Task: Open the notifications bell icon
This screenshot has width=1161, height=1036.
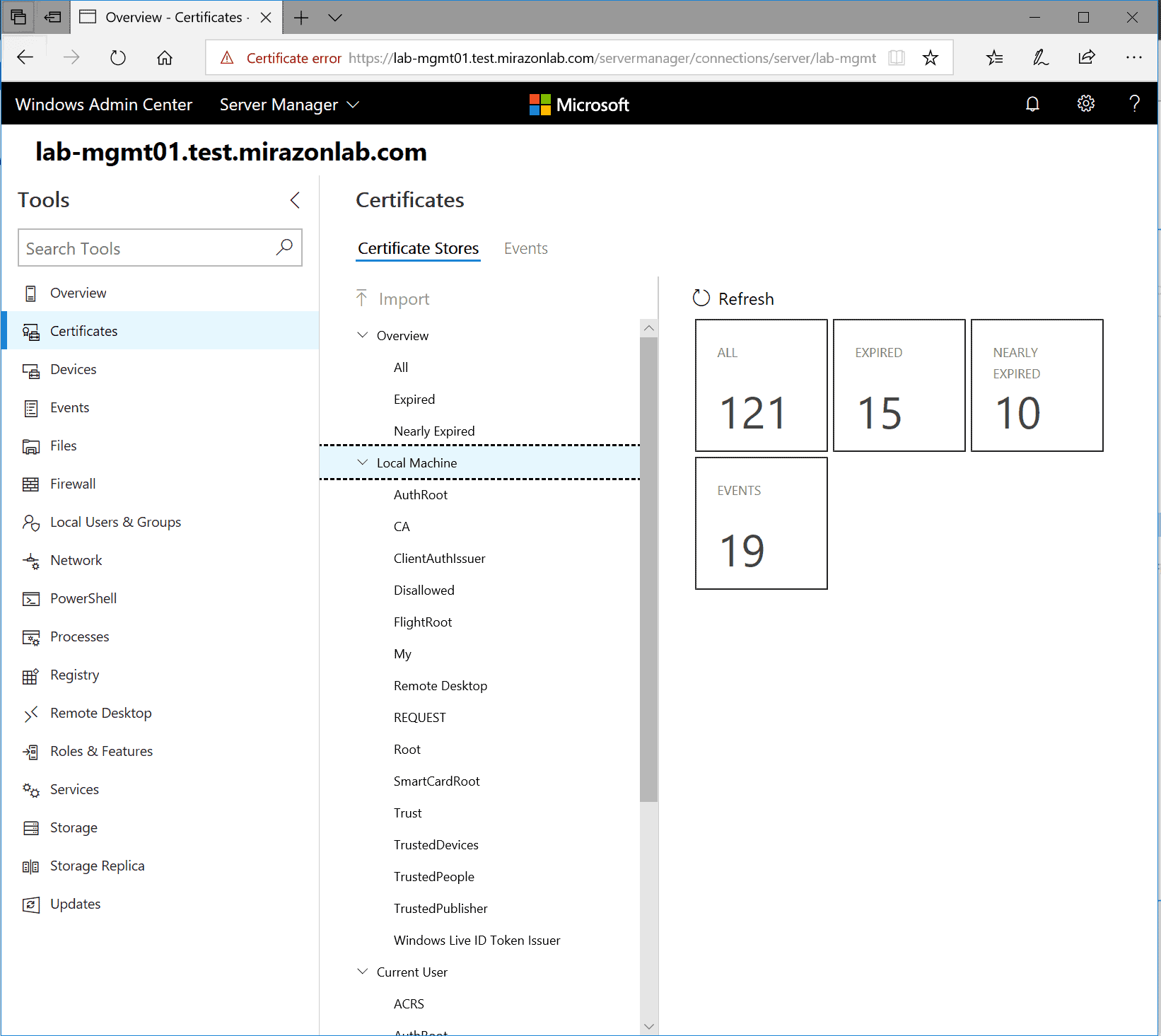Action: (x=1032, y=105)
